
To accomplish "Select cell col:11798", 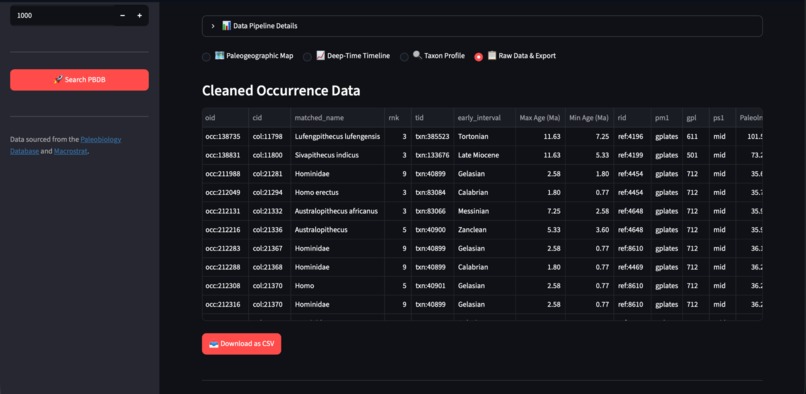I will click(270, 136).
